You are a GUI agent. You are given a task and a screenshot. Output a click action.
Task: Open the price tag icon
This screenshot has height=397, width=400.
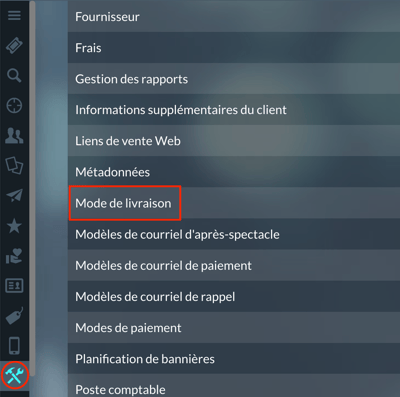pos(14,316)
